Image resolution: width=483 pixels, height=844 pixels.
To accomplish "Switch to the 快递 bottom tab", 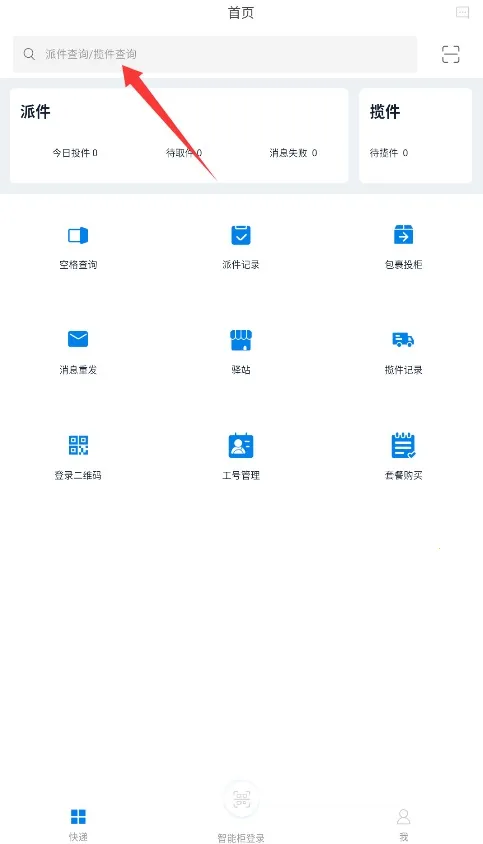I will (x=78, y=825).
